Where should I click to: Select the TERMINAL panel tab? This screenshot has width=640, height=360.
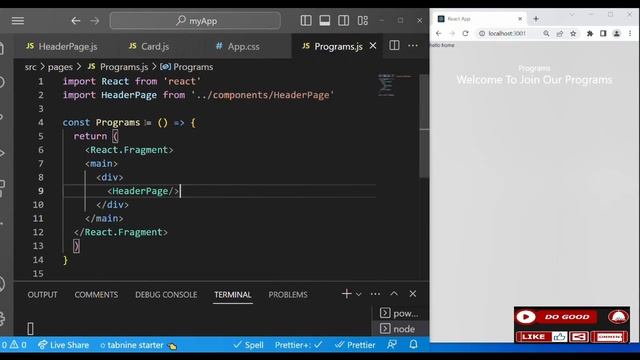[x=233, y=295]
